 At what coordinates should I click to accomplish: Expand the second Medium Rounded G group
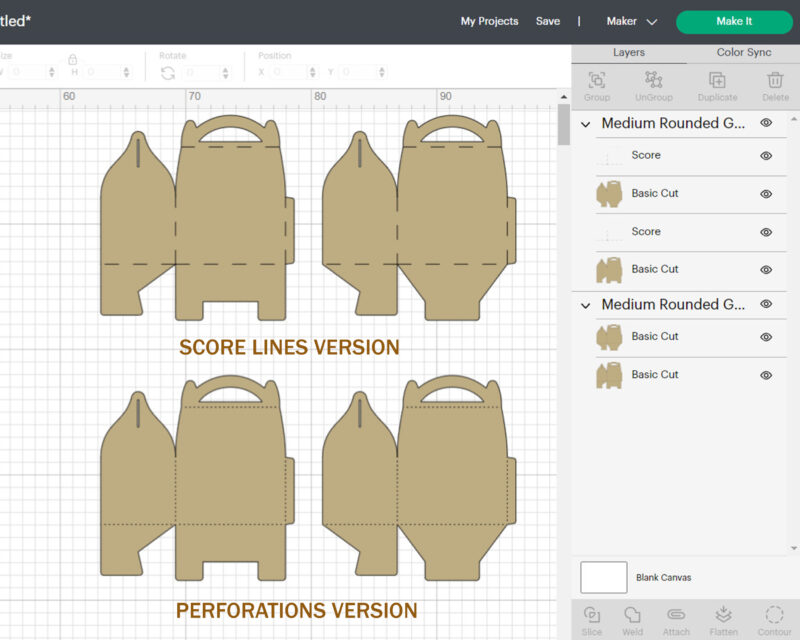pyautogui.click(x=585, y=304)
